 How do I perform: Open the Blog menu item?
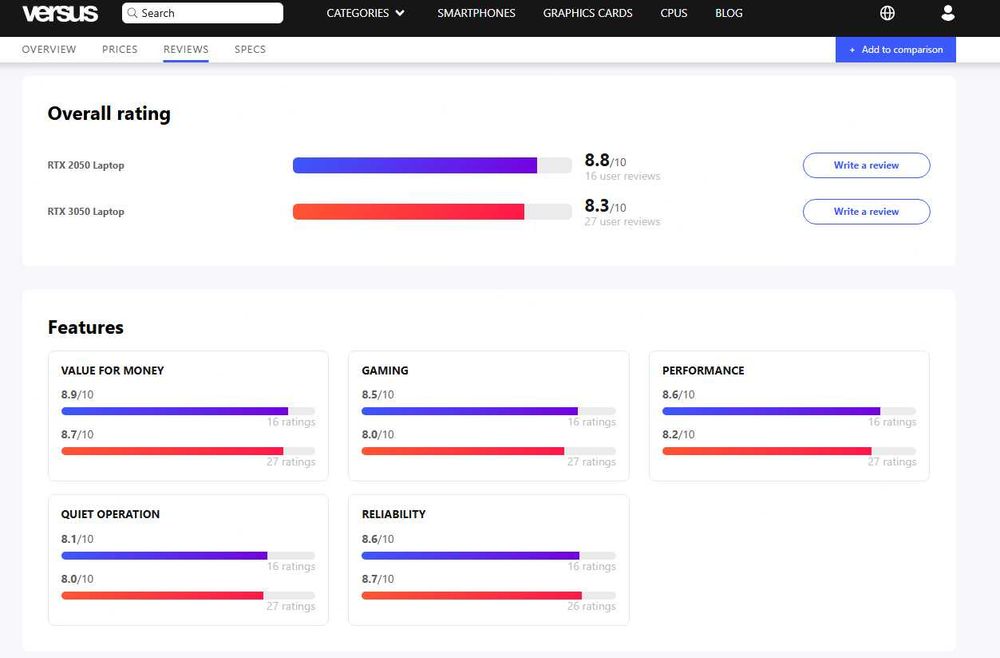click(x=728, y=13)
